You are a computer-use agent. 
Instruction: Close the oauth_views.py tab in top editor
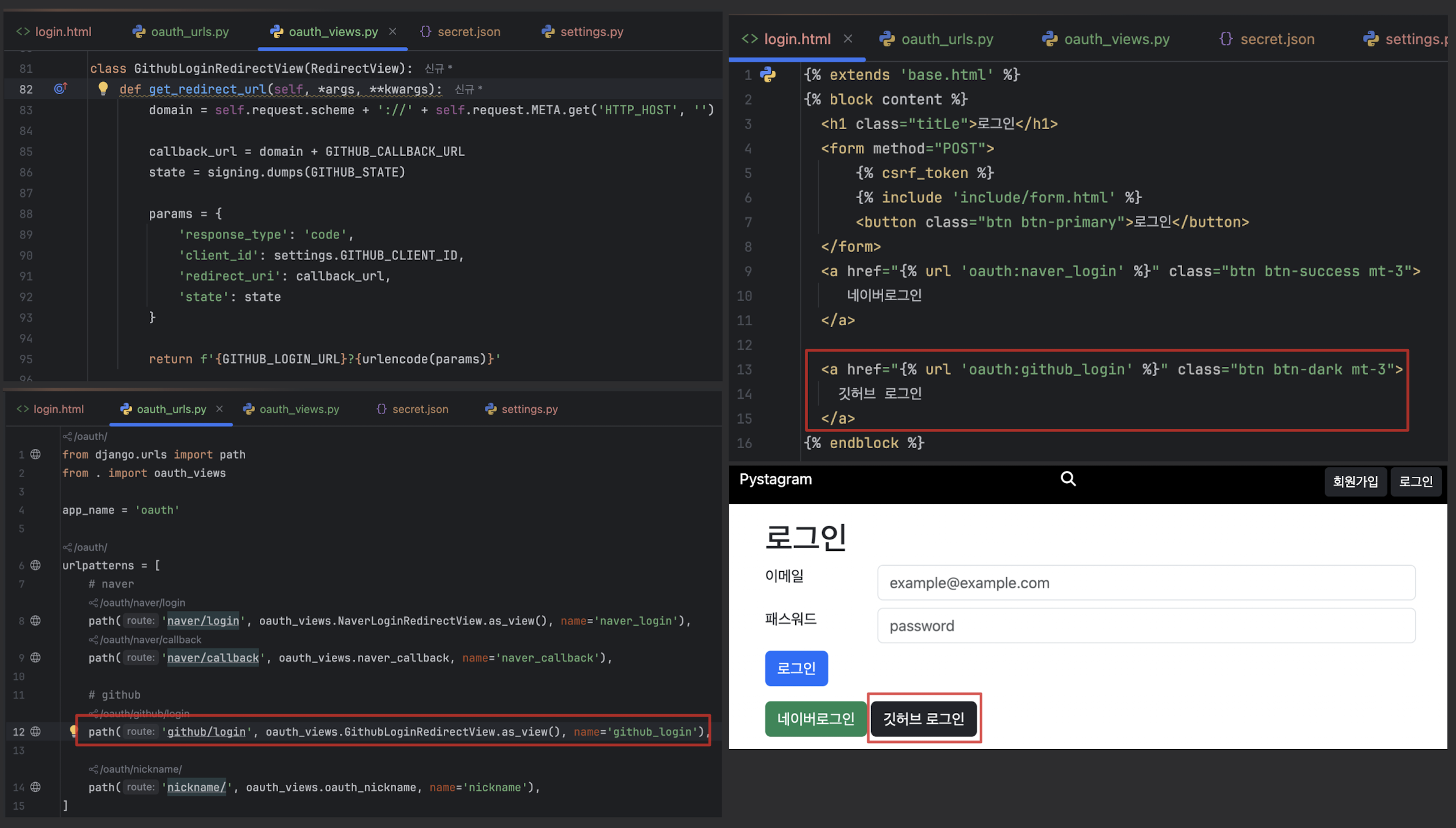pyautogui.click(x=392, y=31)
